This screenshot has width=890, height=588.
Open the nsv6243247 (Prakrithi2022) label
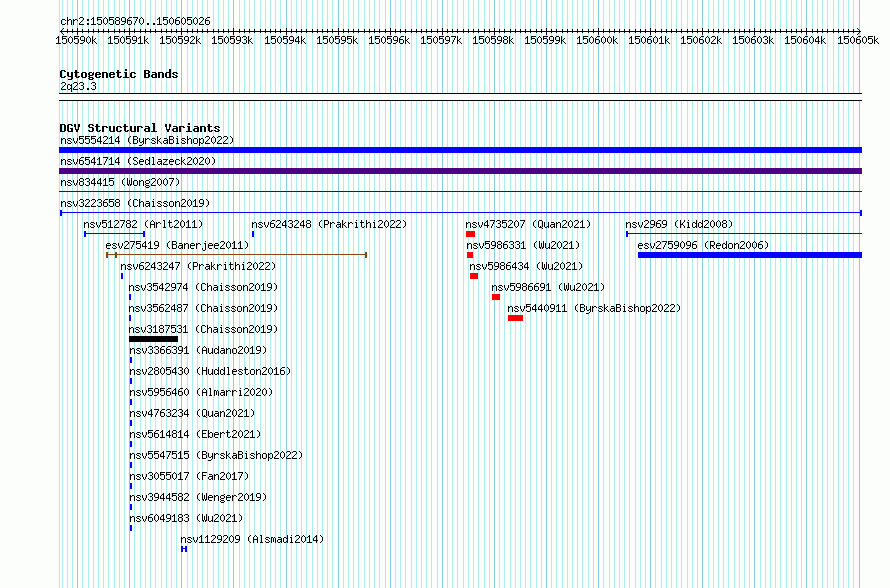(198, 266)
